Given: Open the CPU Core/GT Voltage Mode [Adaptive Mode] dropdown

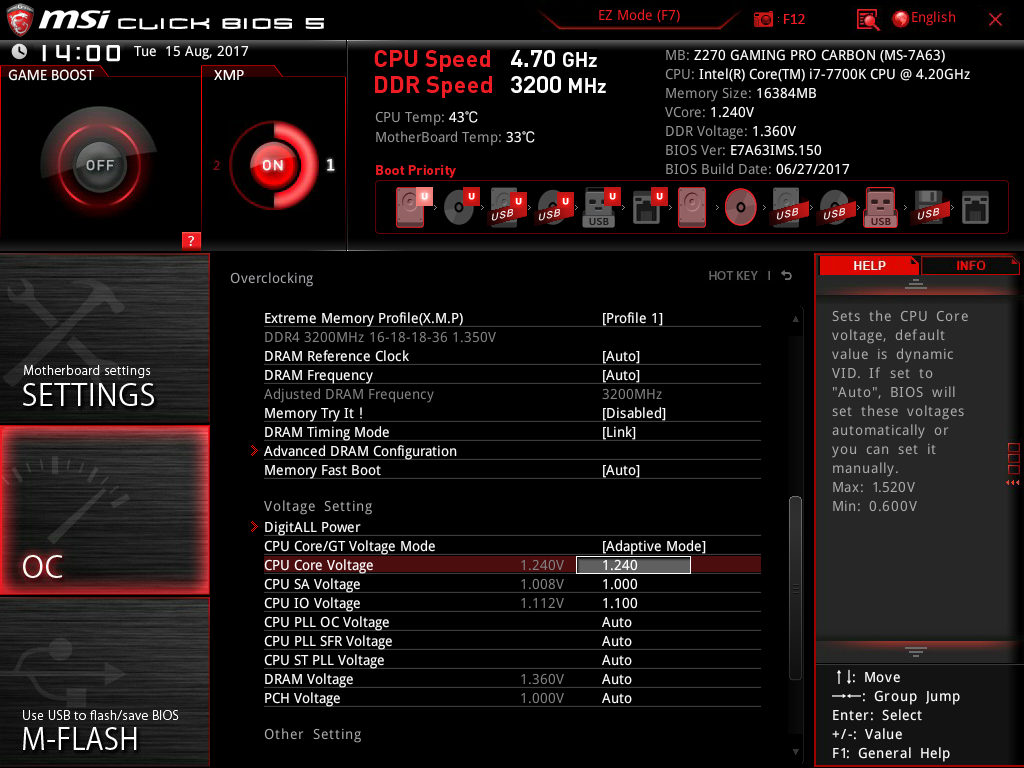Looking at the screenshot, I should [653, 546].
